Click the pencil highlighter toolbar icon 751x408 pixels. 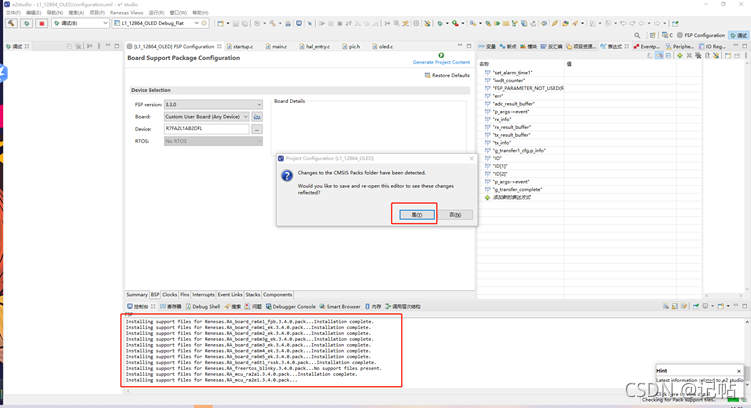tap(555, 23)
